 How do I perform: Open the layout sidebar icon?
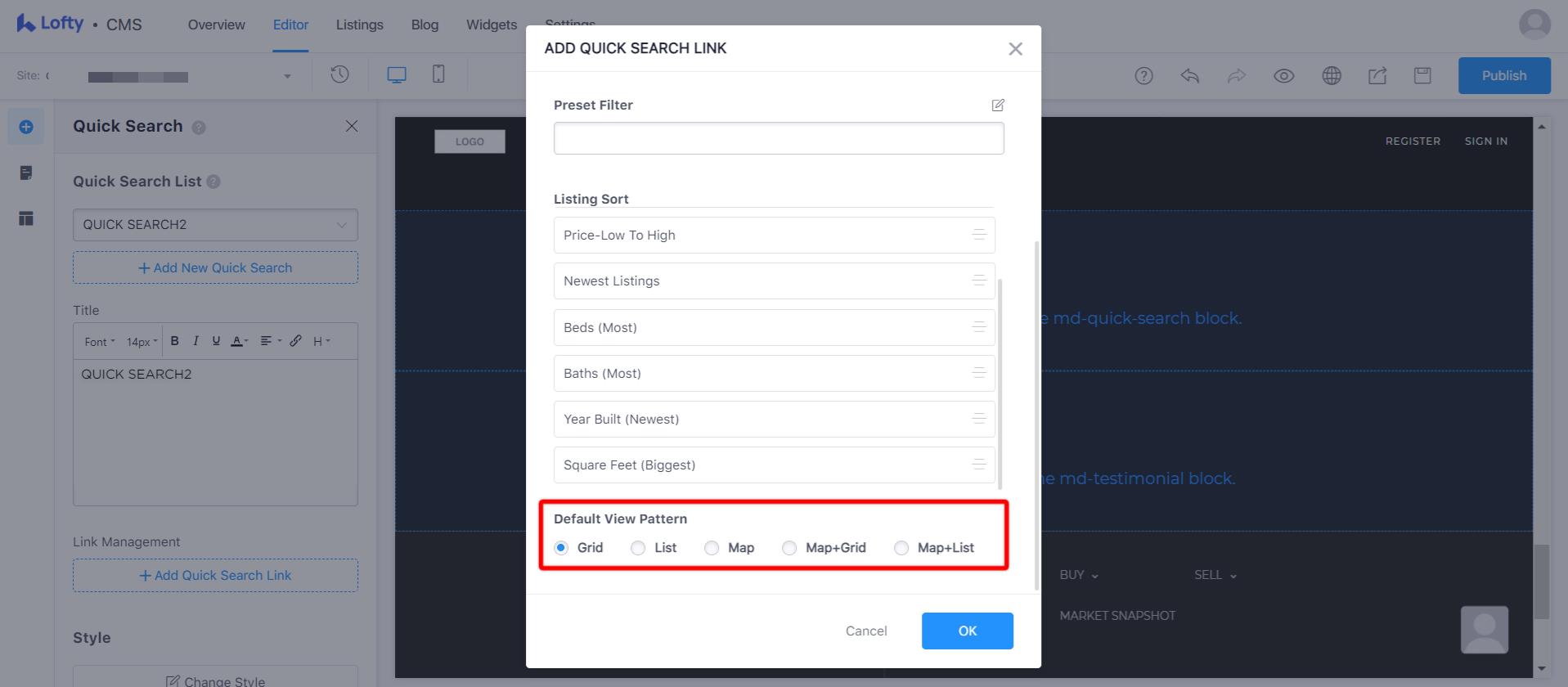[x=26, y=218]
